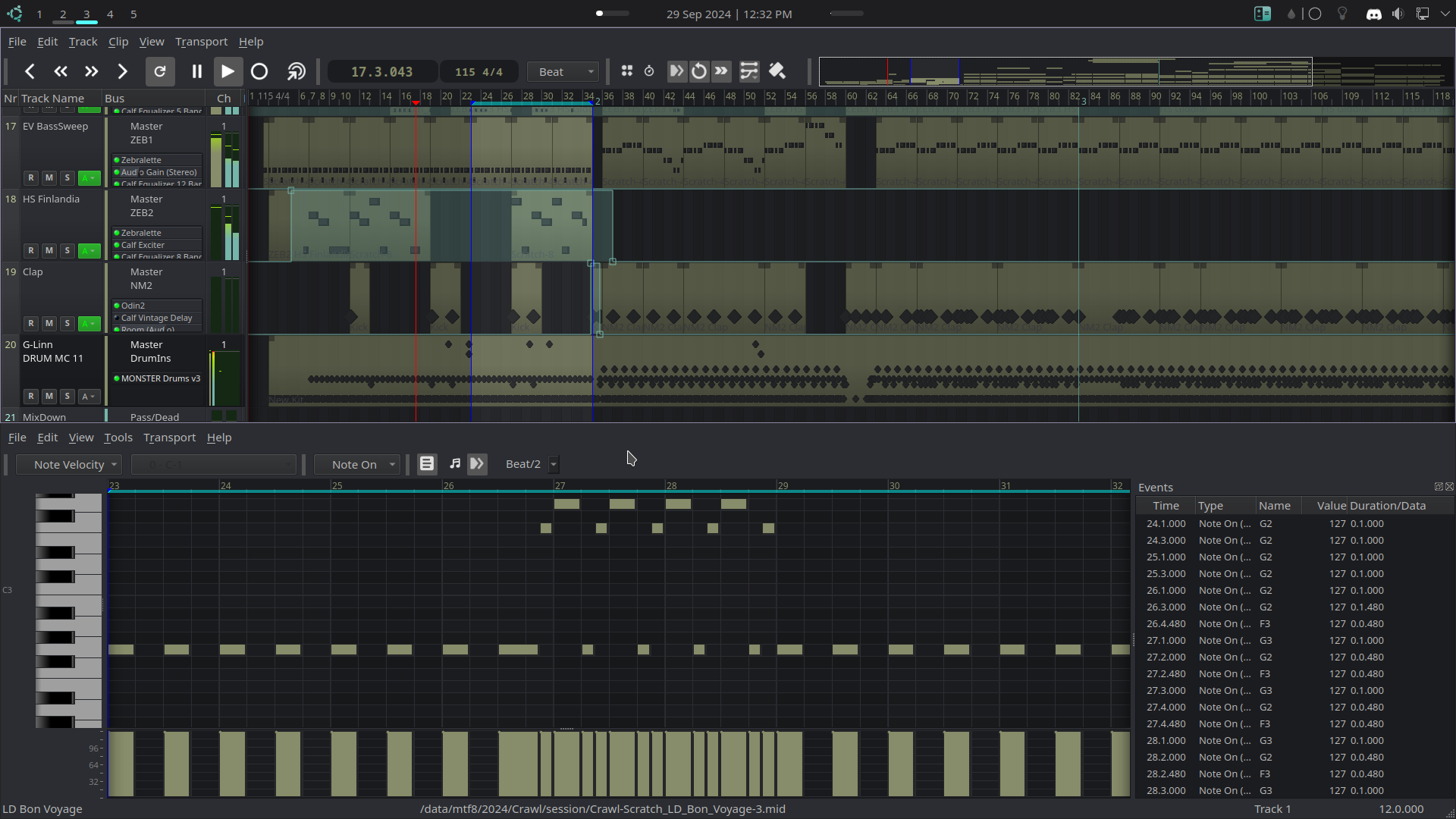The width and height of the screenshot is (1456, 819).
Task: Open the Tools menu
Action: click(118, 437)
